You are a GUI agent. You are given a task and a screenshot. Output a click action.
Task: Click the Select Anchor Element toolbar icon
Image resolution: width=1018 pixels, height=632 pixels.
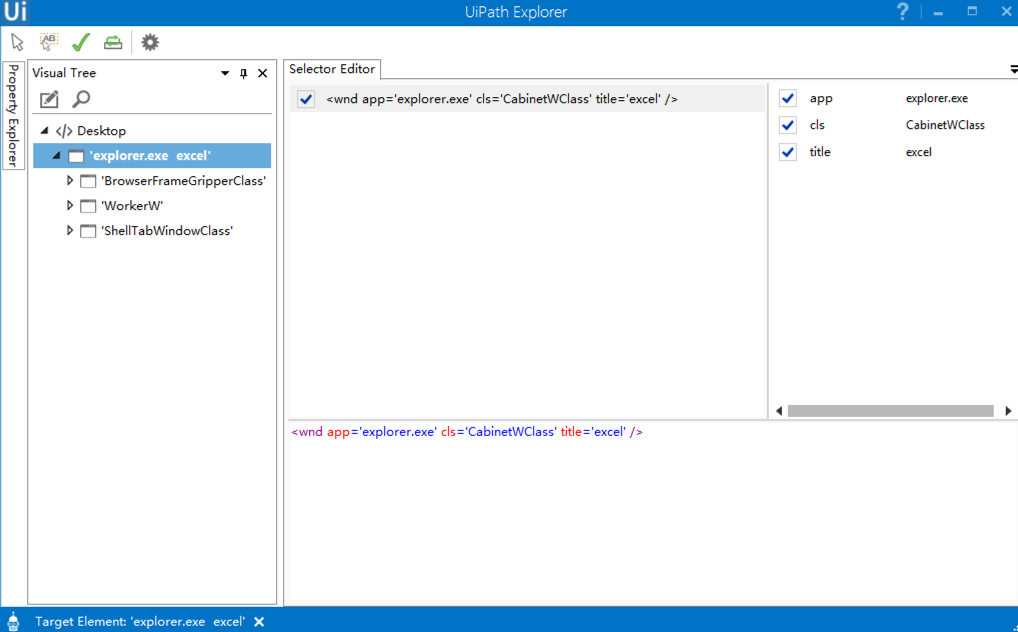pos(48,42)
